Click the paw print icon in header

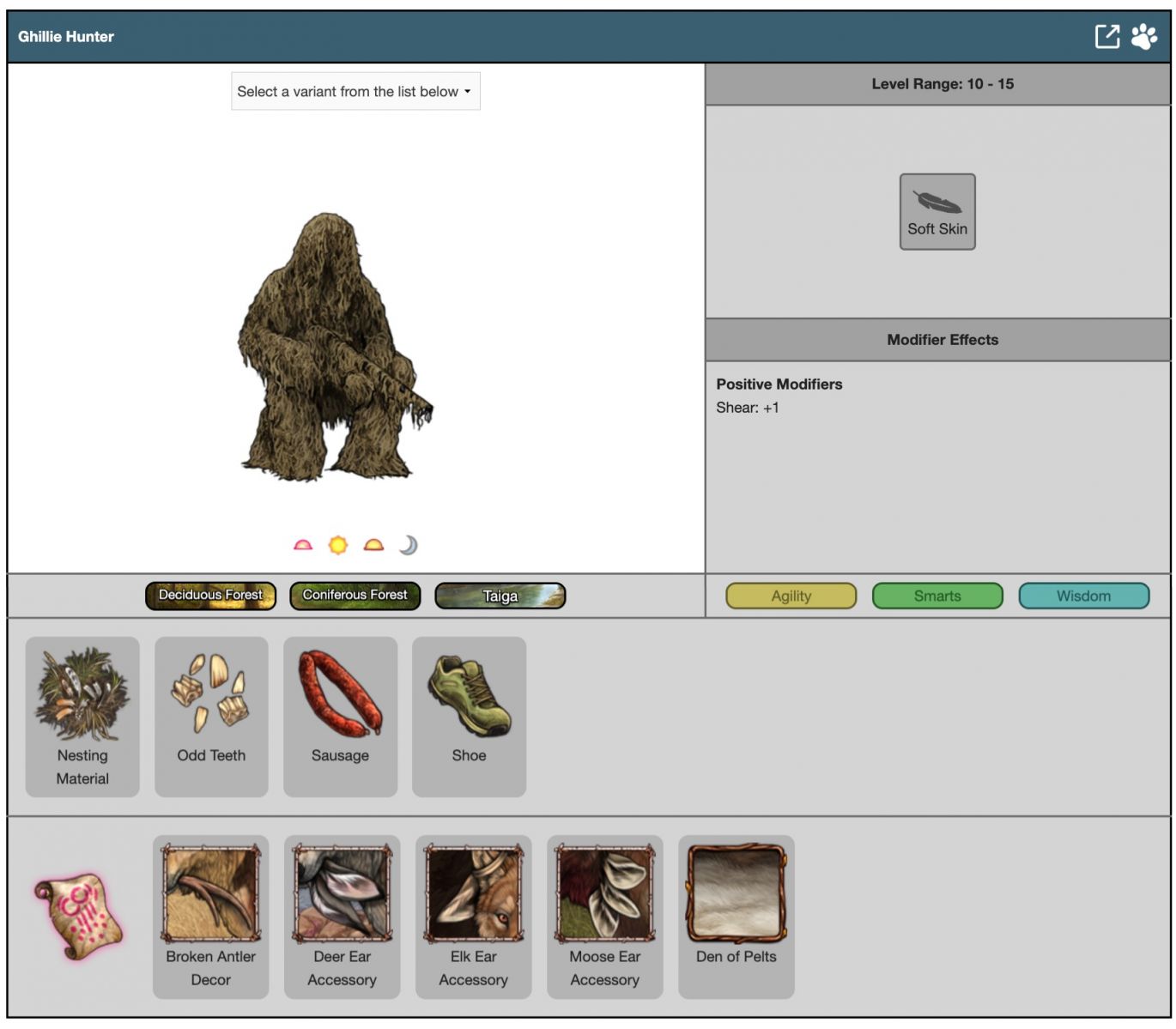pos(1143,36)
